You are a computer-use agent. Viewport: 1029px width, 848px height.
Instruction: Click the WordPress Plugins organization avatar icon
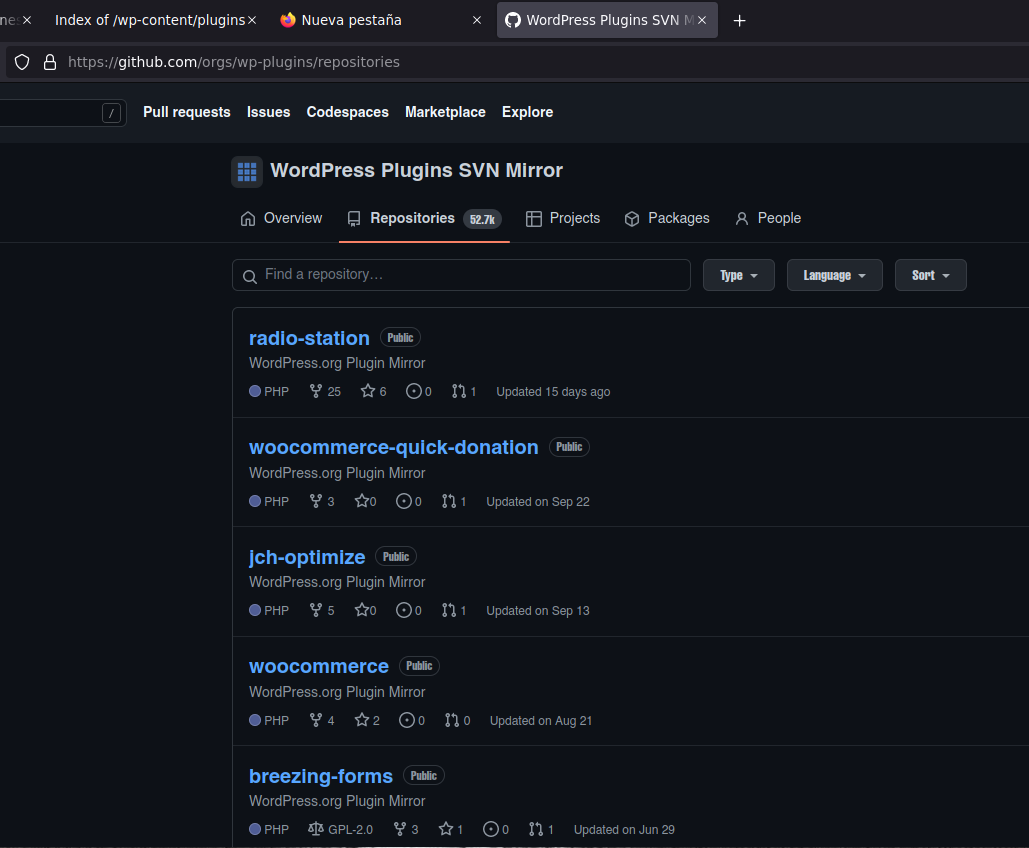pos(247,171)
